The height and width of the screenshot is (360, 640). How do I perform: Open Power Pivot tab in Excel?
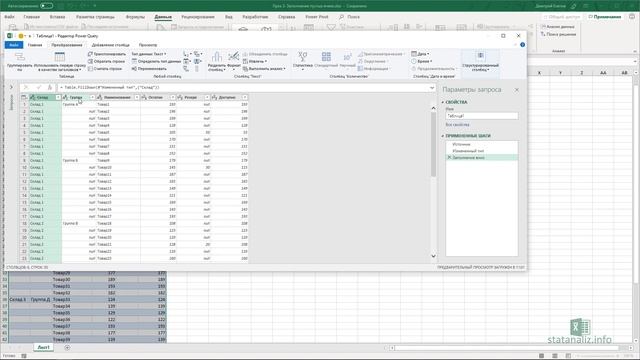(x=317, y=17)
